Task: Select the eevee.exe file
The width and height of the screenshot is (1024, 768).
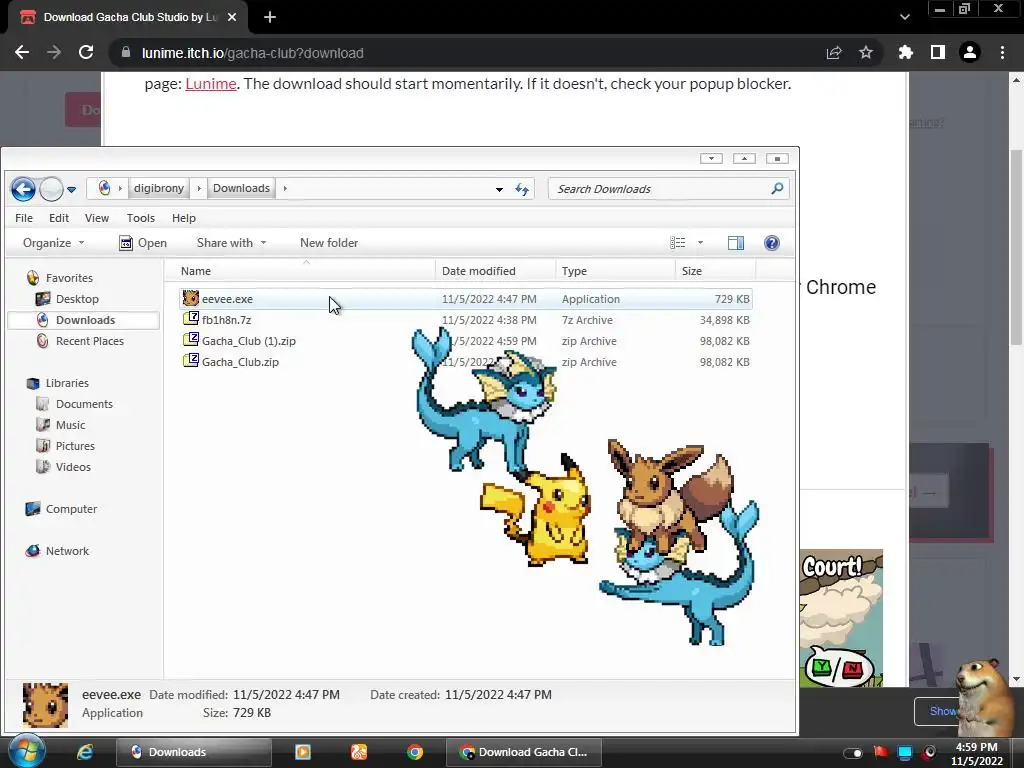Action: click(x=466, y=299)
